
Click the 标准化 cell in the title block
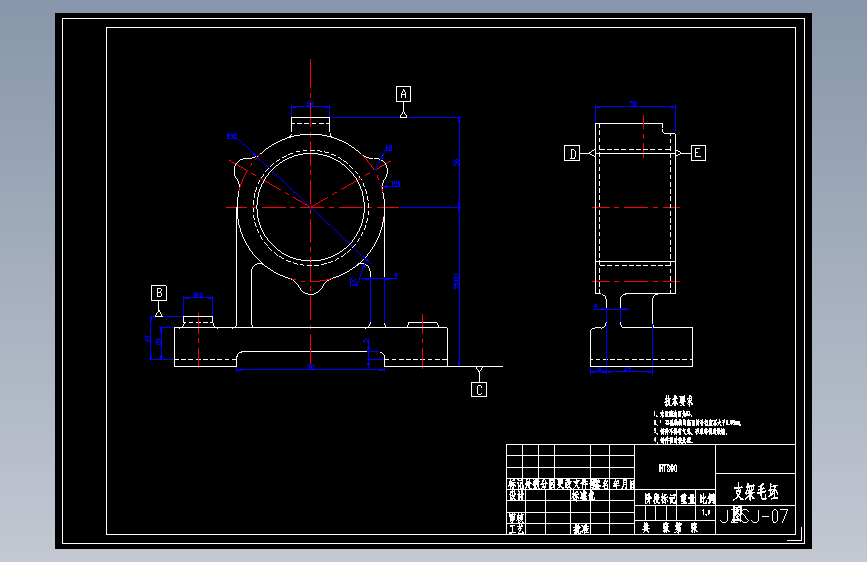pos(583,496)
